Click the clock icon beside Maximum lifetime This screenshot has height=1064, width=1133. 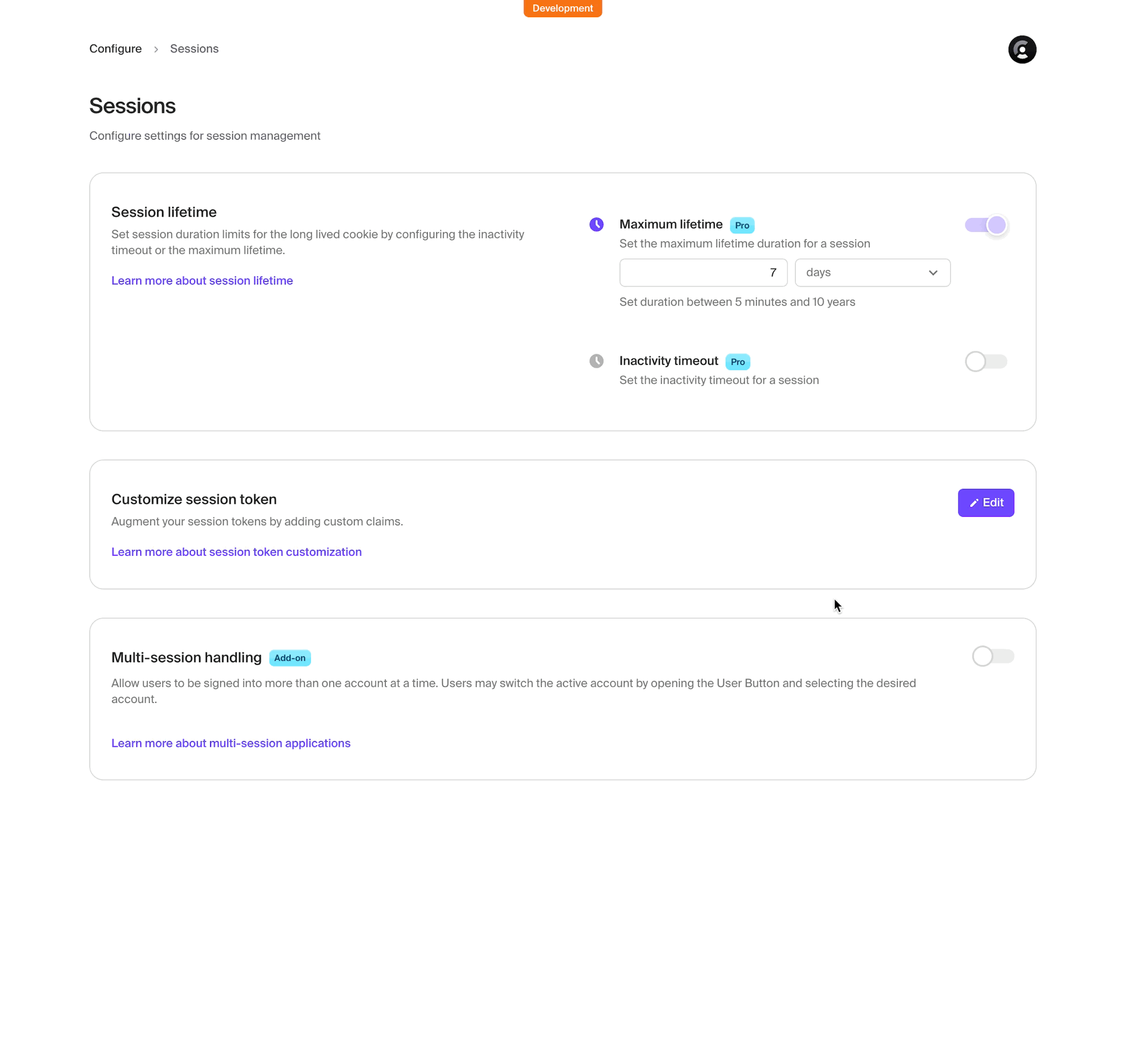596,224
